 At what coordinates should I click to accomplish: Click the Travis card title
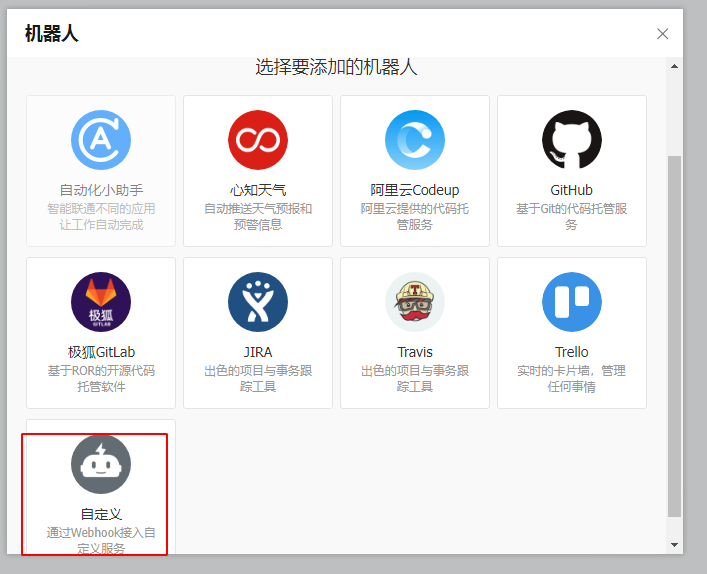(415, 352)
